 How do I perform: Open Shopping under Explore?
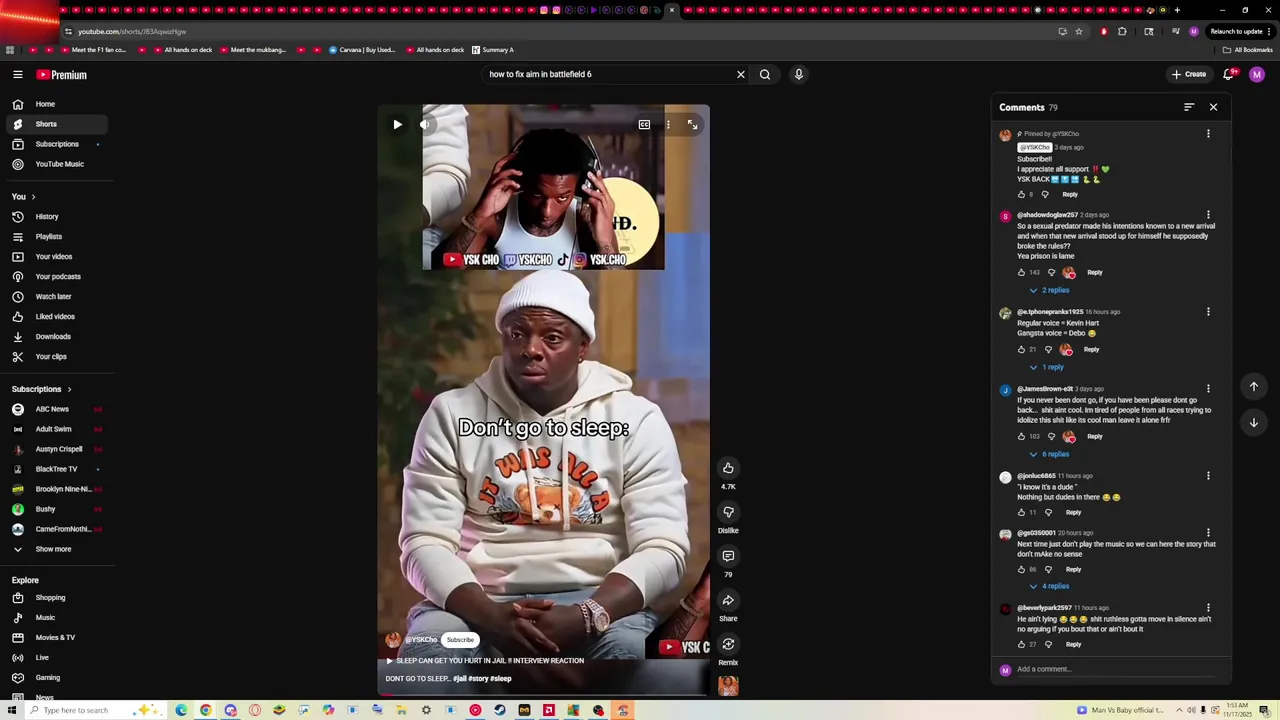56,598
